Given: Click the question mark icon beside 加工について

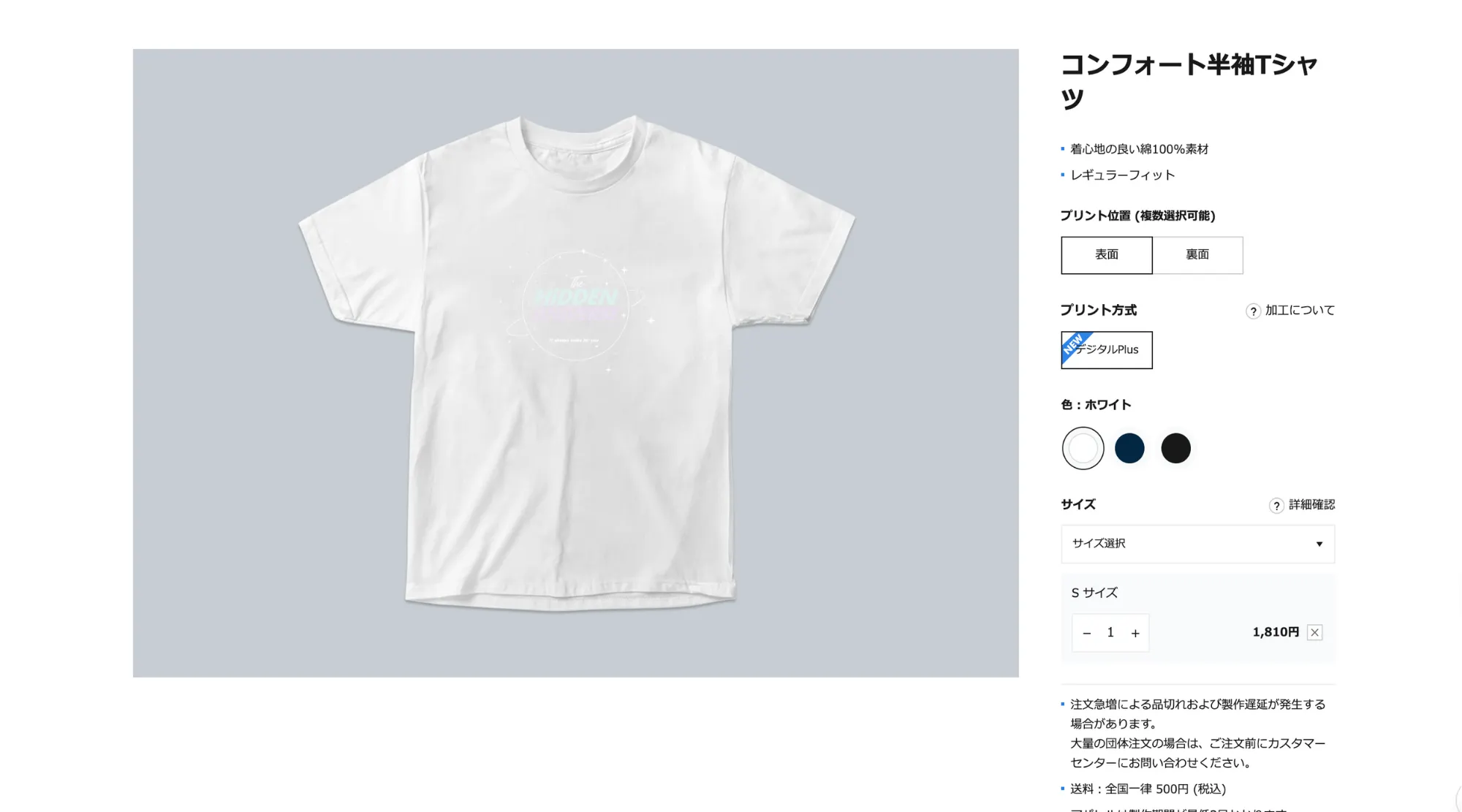Looking at the screenshot, I should pos(1253,311).
